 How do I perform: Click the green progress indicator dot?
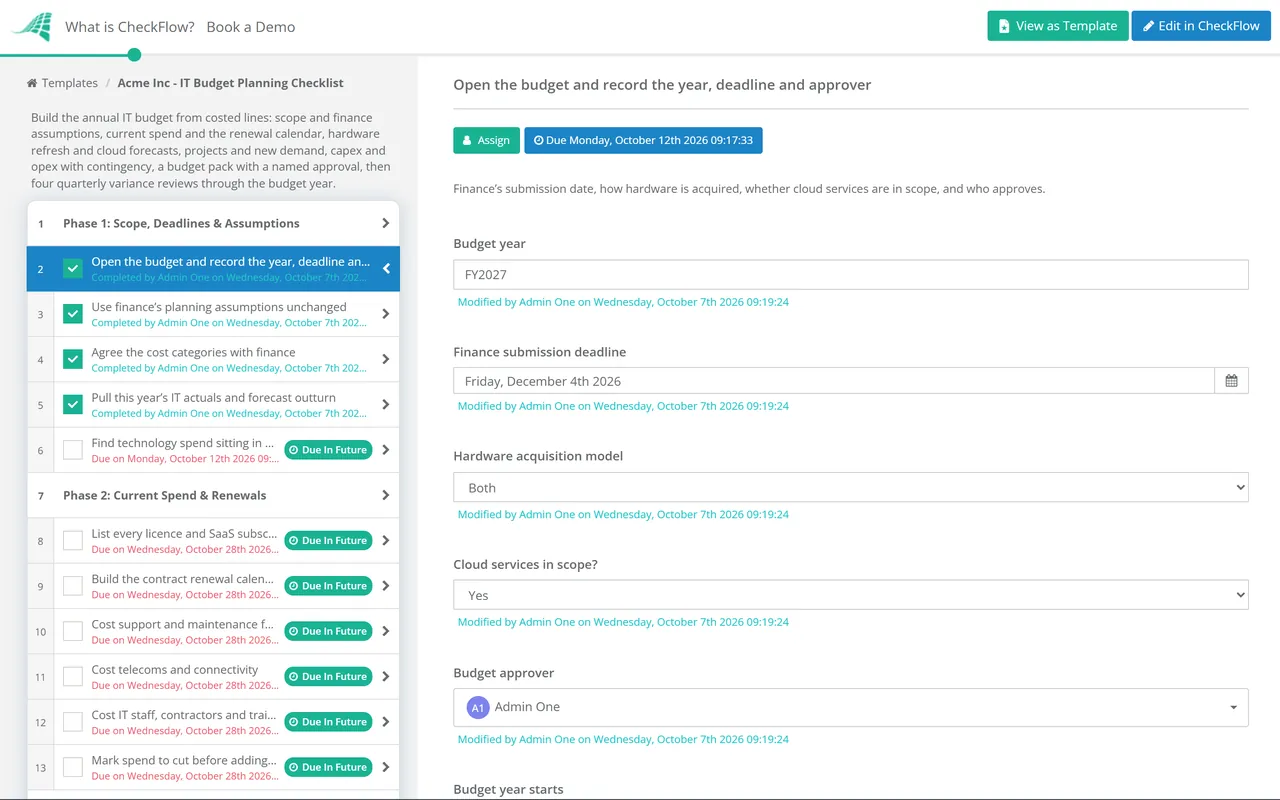coord(135,55)
